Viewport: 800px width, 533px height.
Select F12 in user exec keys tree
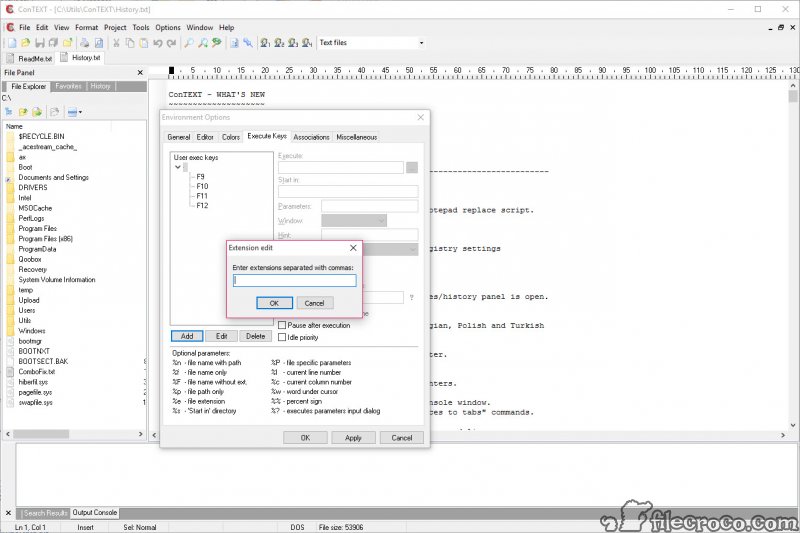click(202, 206)
